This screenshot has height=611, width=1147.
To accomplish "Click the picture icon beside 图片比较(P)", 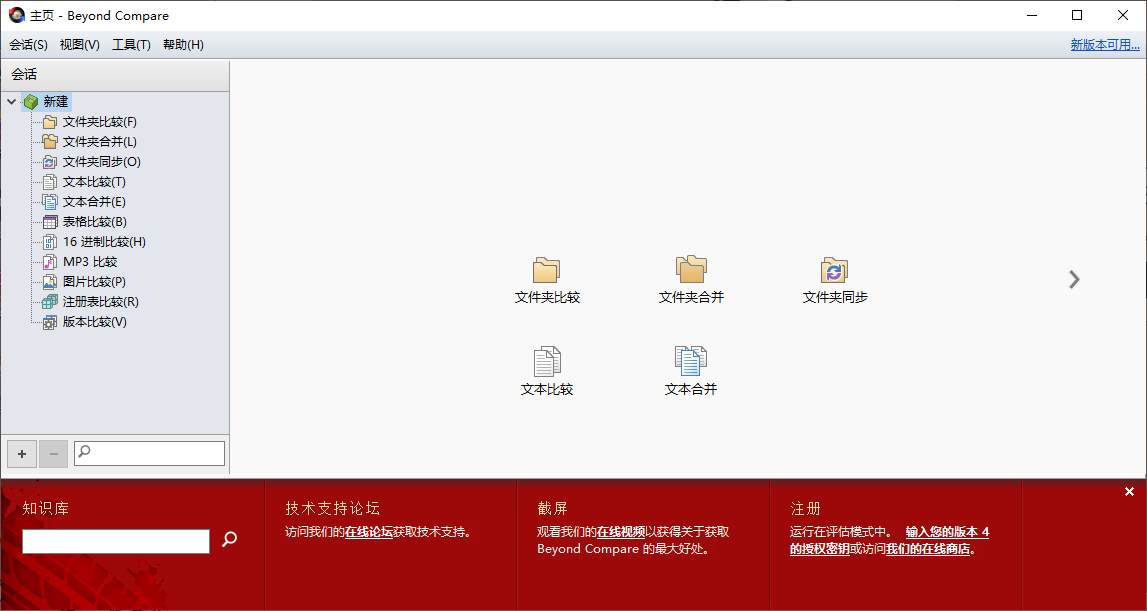I will click(x=50, y=282).
